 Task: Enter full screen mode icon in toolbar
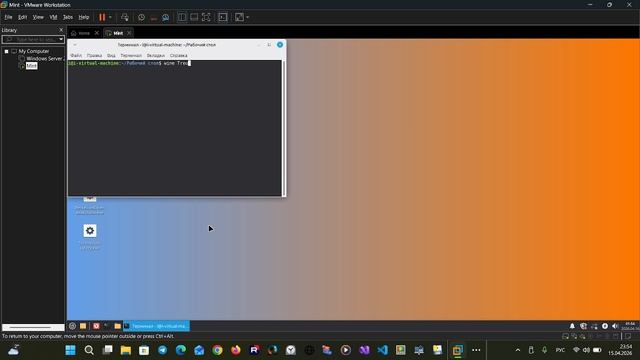coord(207,17)
